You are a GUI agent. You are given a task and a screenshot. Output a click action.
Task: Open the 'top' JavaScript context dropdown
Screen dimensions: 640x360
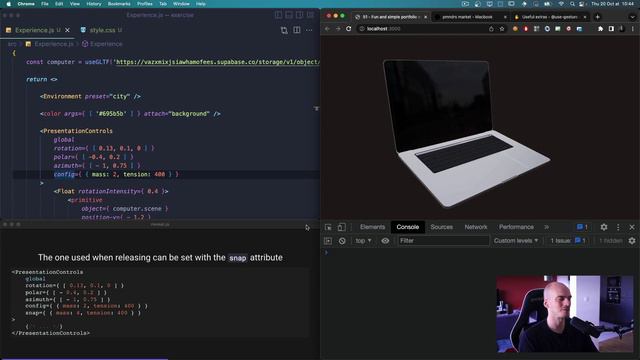click(x=363, y=241)
